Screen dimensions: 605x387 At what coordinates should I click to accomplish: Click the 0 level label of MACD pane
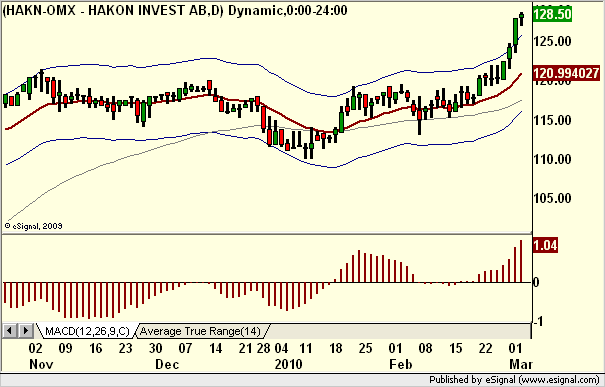[x=536, y=282]
